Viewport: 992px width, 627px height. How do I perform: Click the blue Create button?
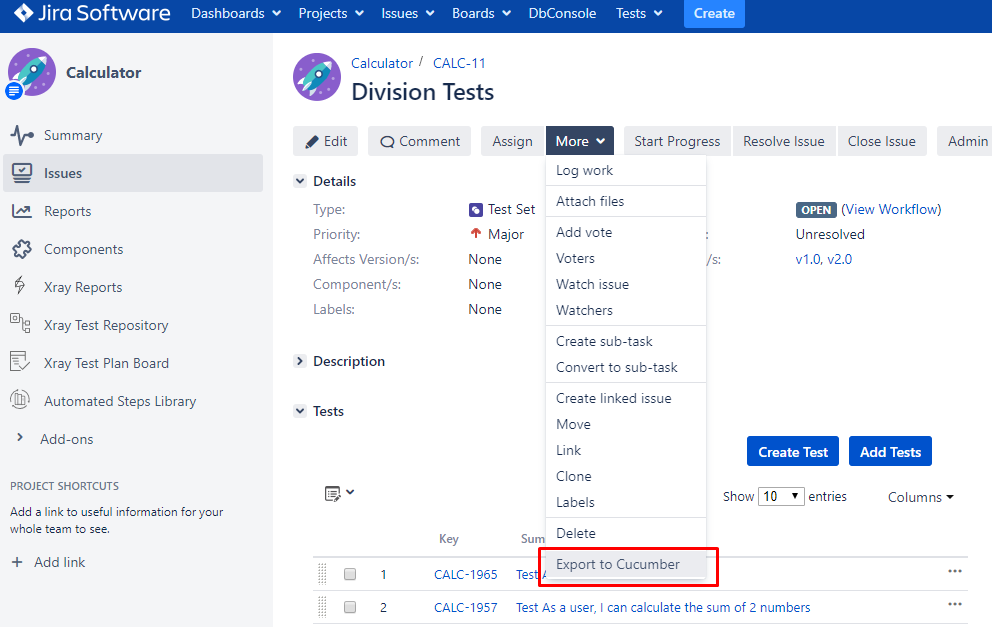pos(714,13)
